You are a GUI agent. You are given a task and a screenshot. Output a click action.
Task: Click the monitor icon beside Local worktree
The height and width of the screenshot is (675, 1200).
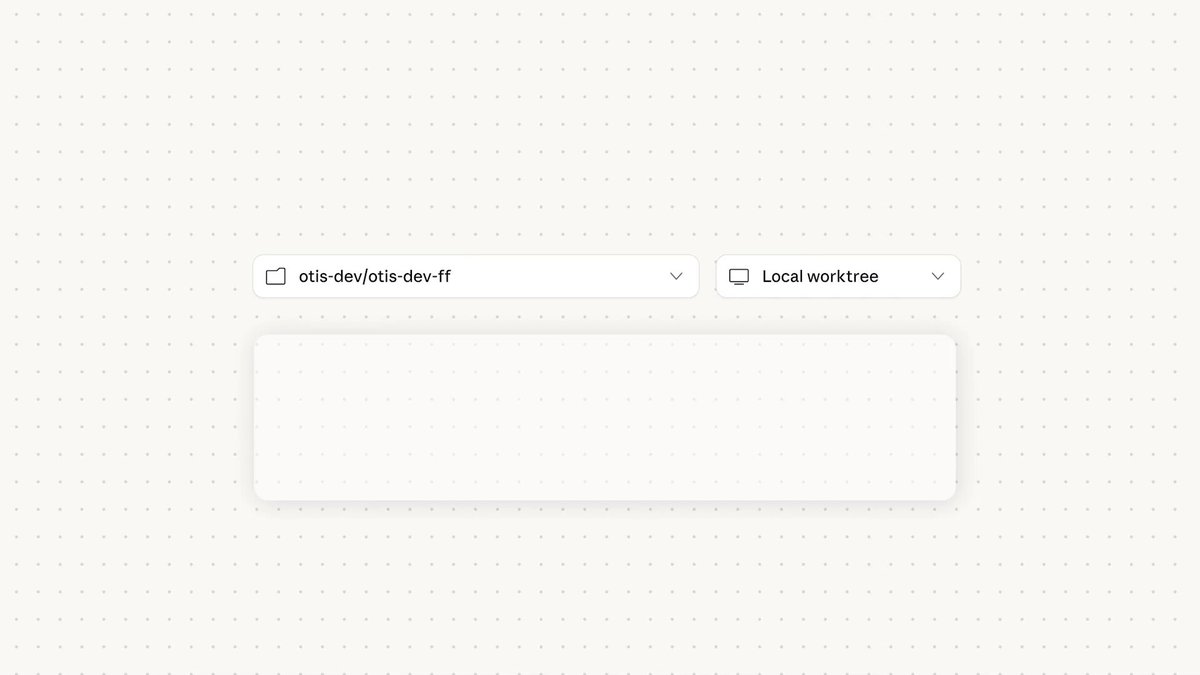click(x=739, y=276)
